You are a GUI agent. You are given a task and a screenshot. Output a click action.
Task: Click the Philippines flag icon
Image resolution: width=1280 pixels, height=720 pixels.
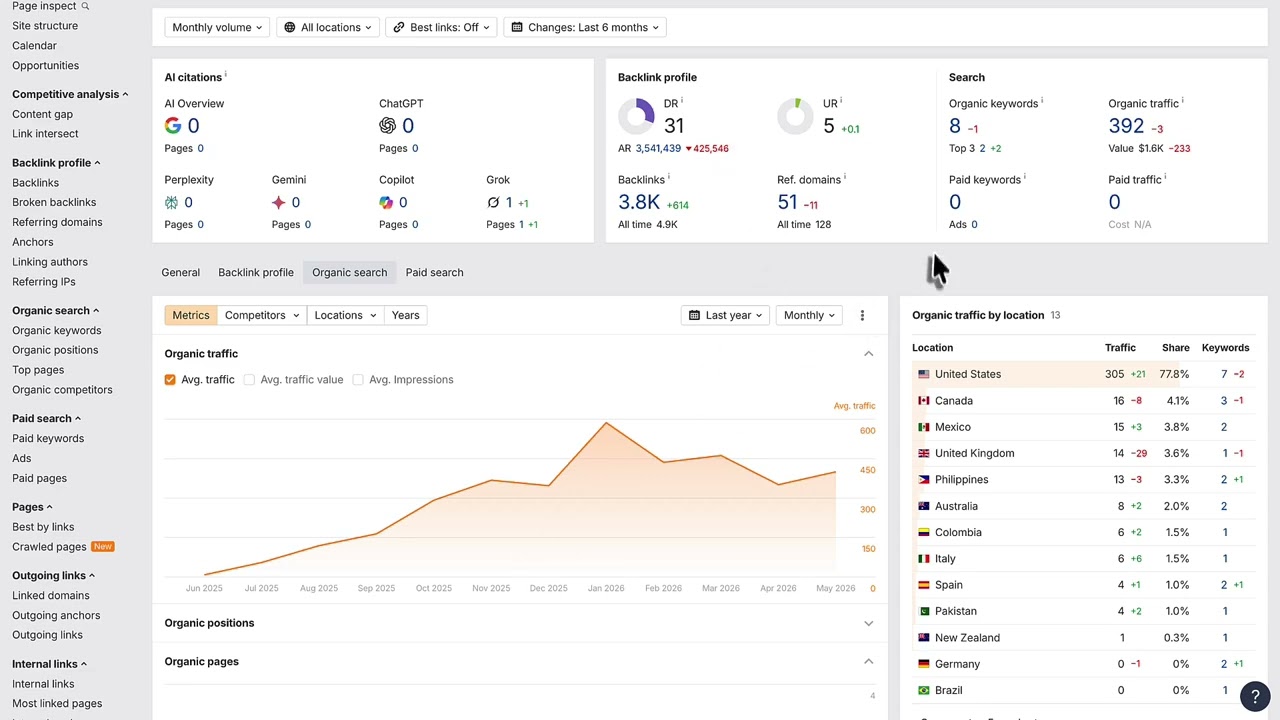pyautogui.click(x=924, y=480)
